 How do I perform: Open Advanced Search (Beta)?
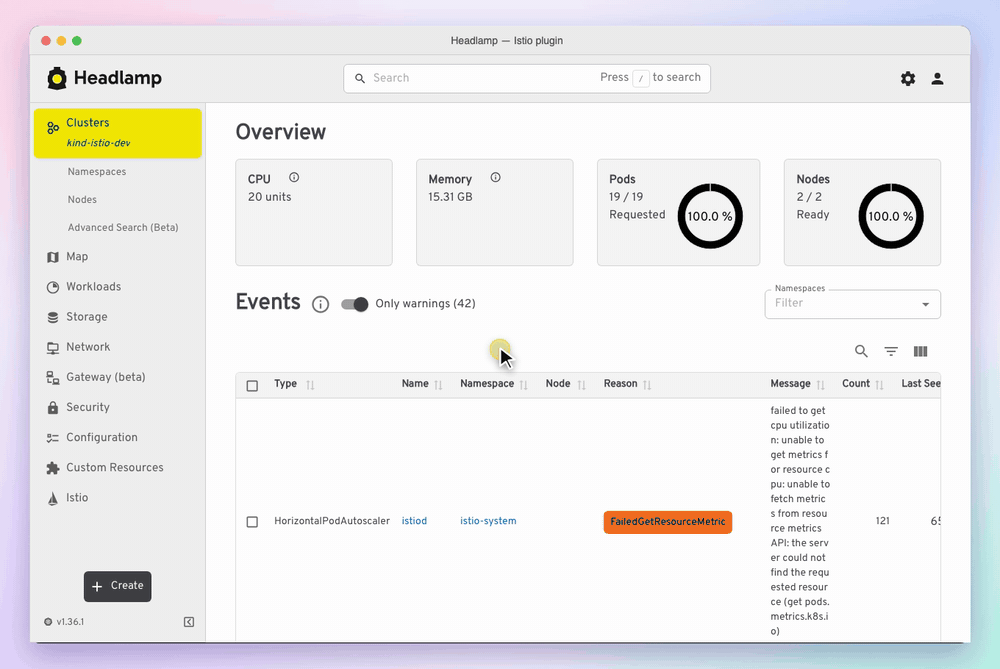click(123, 228)
